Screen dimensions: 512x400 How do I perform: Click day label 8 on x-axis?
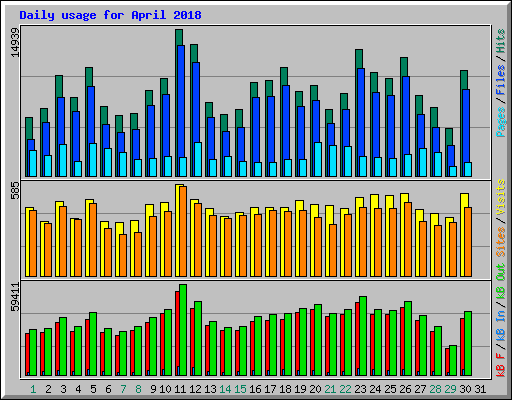(x=138, y=389)
